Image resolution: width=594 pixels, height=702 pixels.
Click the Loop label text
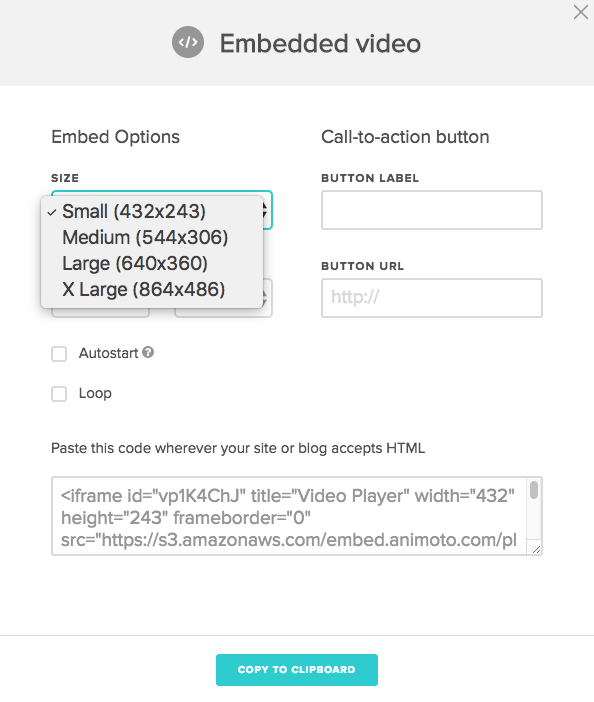pos(95,394)
